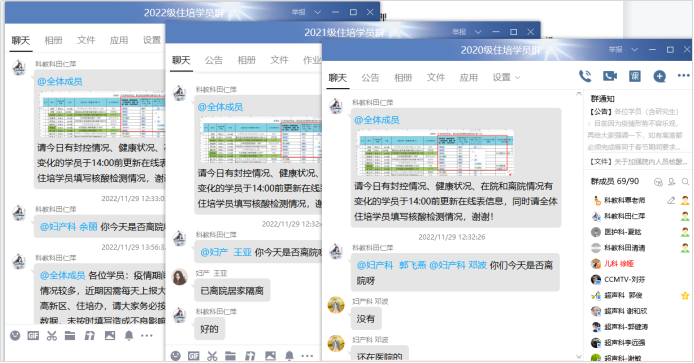694x363 pixels.
Task: Click 举报 in 2021级 title bar
Action: click(x=459, y=32)
